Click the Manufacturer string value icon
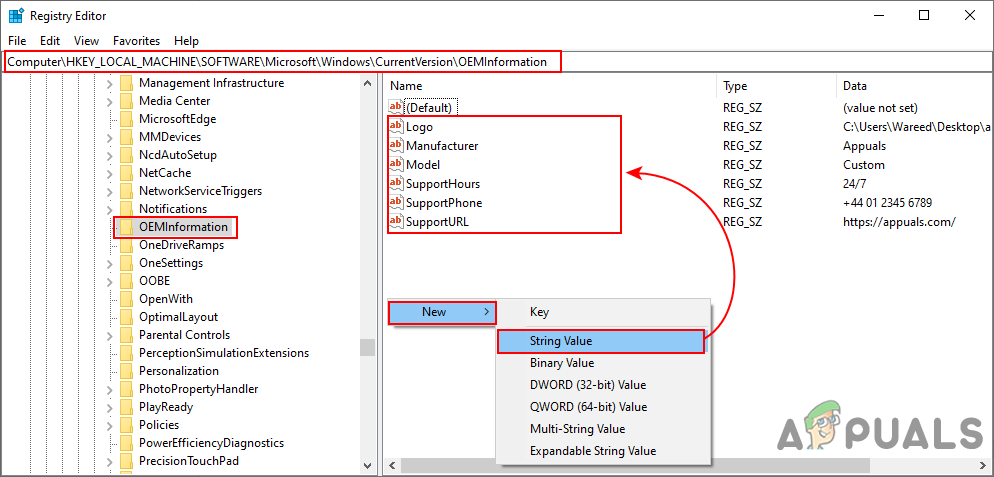 [396, 146]
